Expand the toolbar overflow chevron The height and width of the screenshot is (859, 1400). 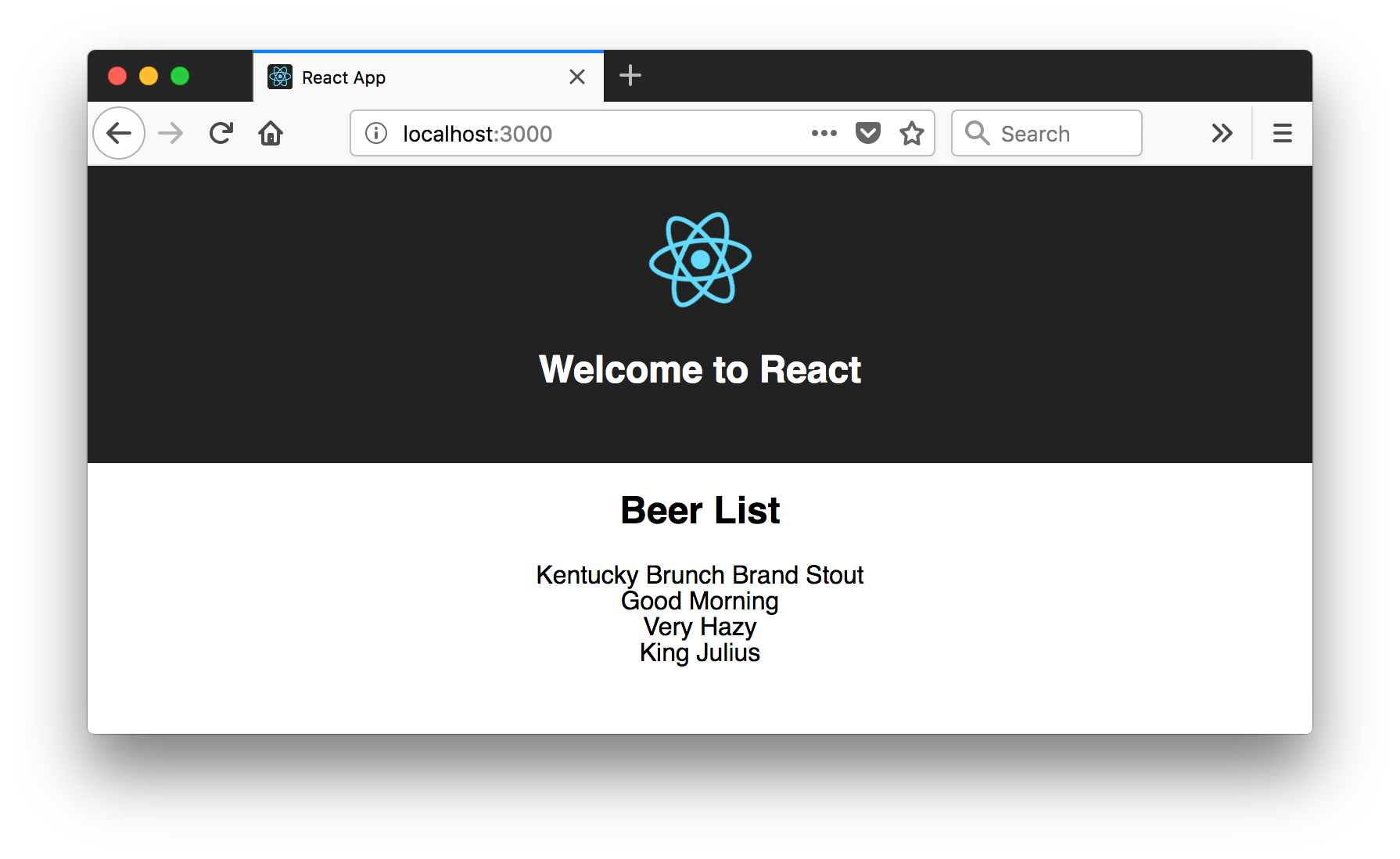click(x=1222, y=134)
